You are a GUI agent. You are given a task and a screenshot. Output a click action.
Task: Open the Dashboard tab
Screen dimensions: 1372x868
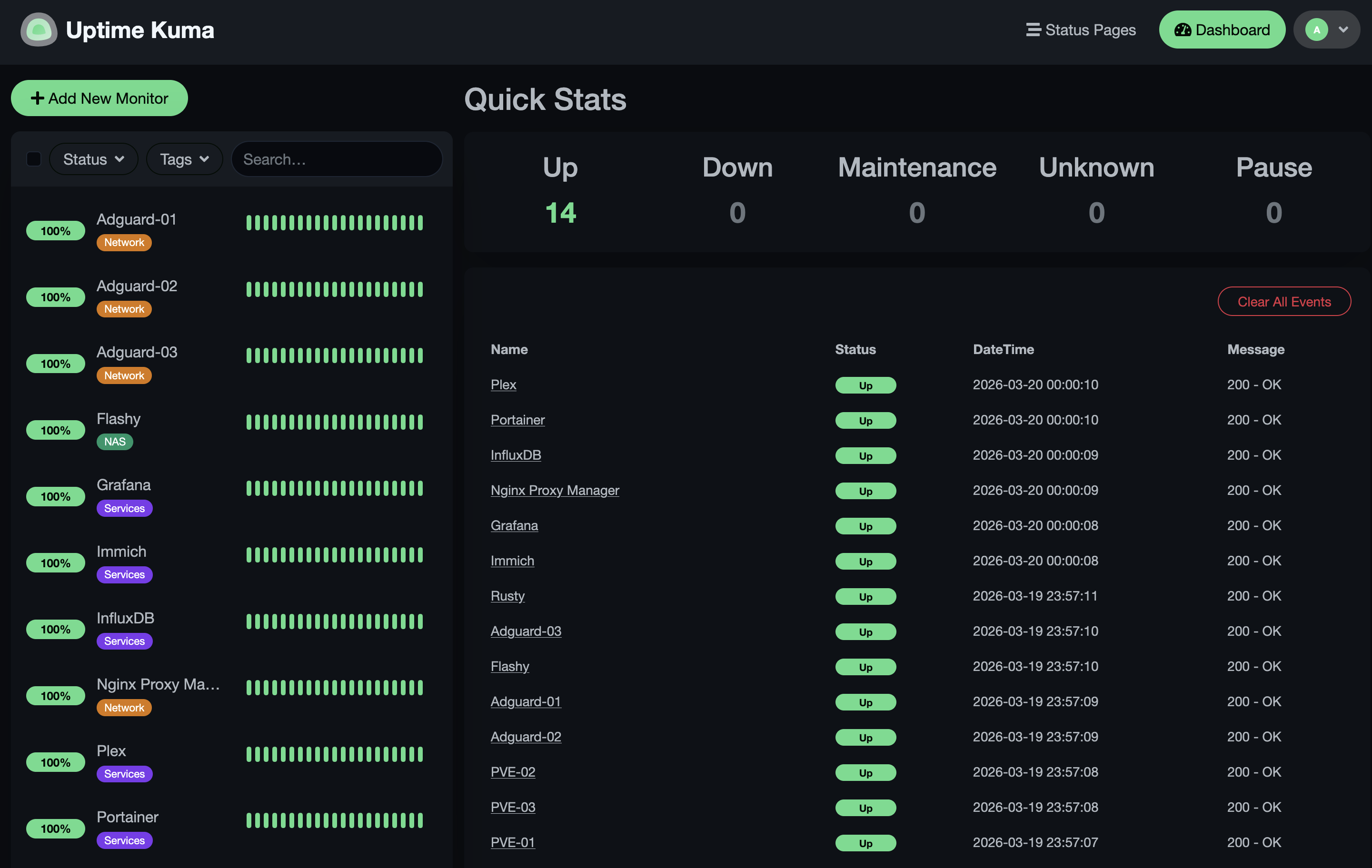click(1222, 30)
